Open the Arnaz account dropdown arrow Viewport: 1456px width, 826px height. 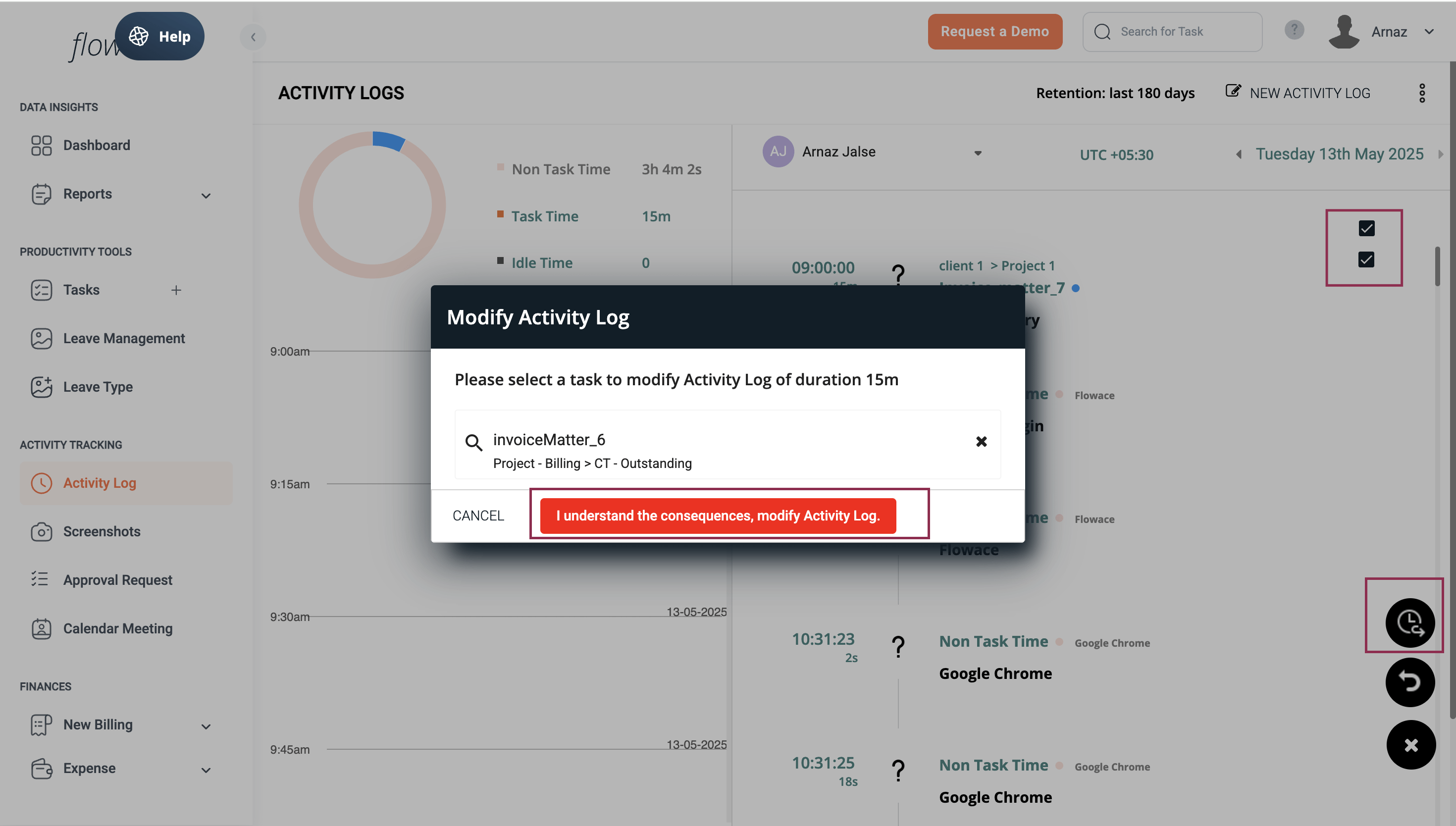[1429, 32]
